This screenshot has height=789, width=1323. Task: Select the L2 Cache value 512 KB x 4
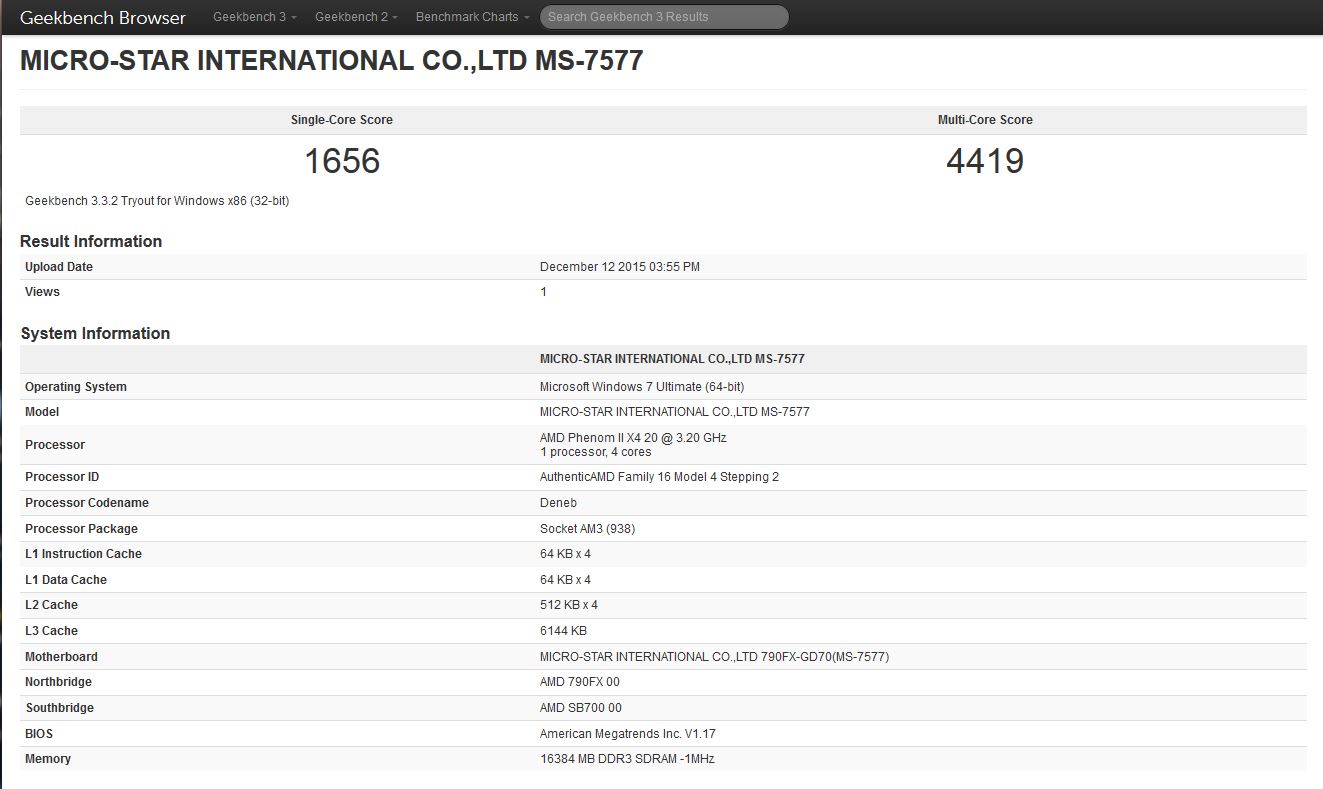click(569, 605)
